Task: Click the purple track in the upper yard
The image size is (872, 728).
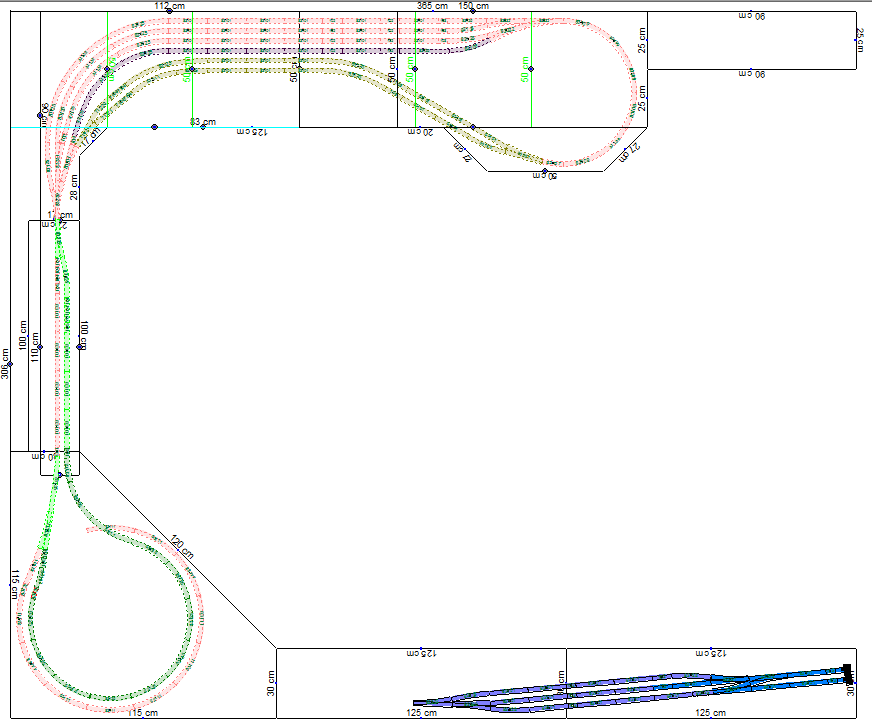Action: [x=250, y=50]
